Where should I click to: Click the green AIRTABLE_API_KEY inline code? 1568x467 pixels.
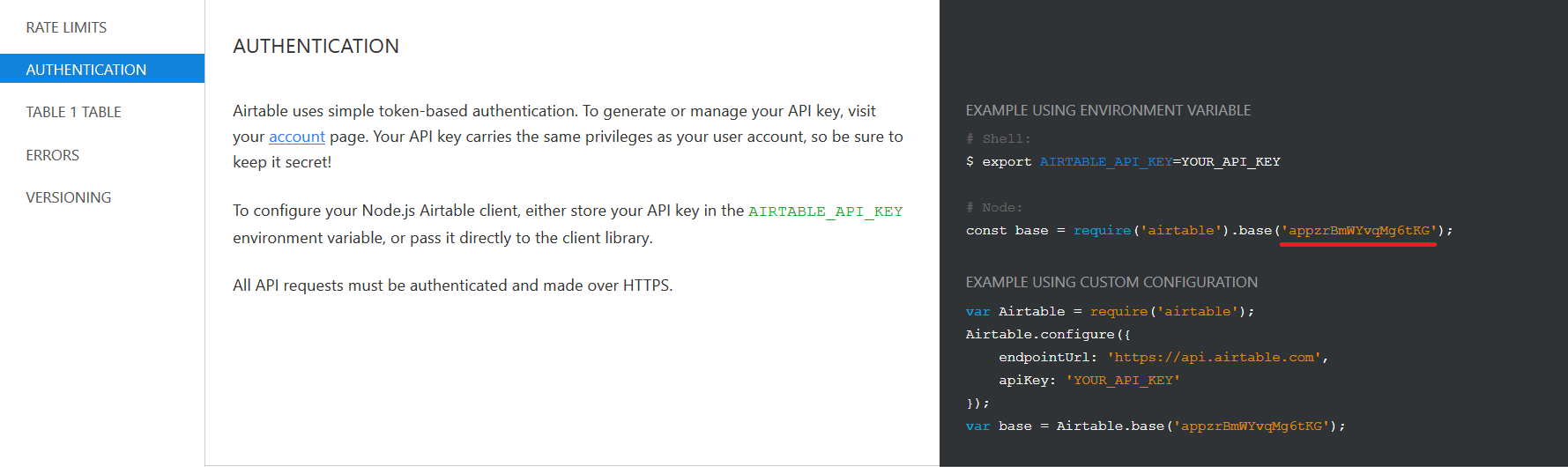pos(825,211)
